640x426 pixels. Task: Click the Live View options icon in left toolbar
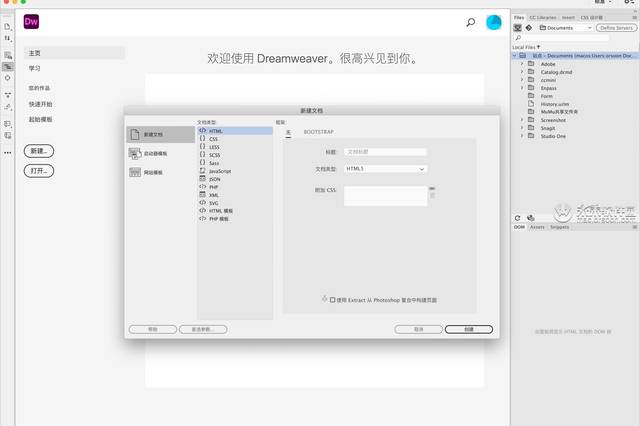tap(8, 55)
